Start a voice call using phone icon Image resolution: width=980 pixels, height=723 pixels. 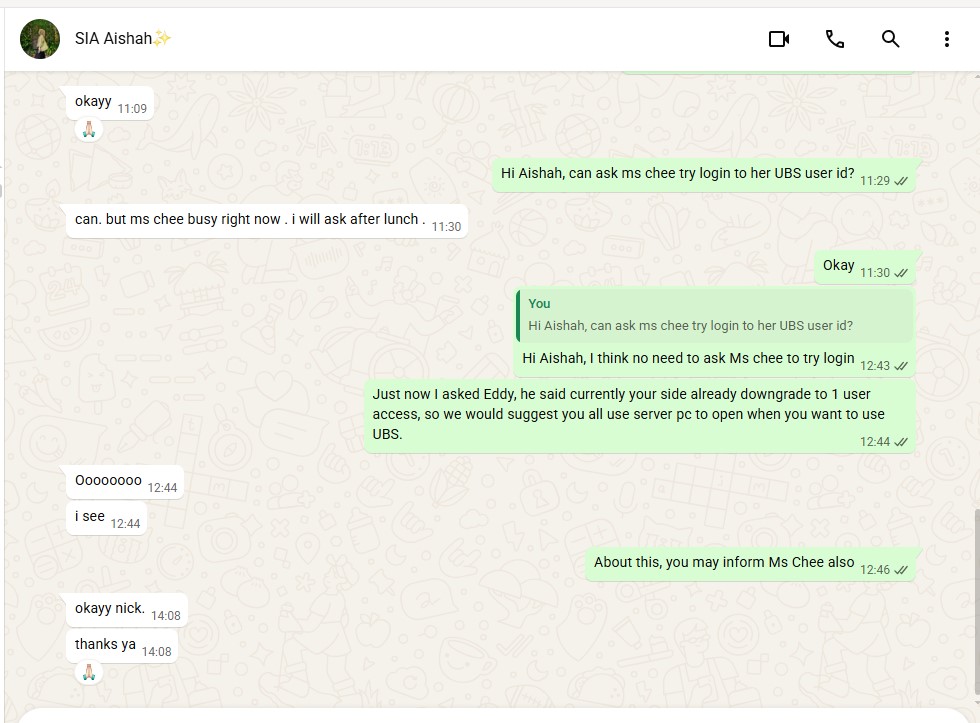pos(834,39)
